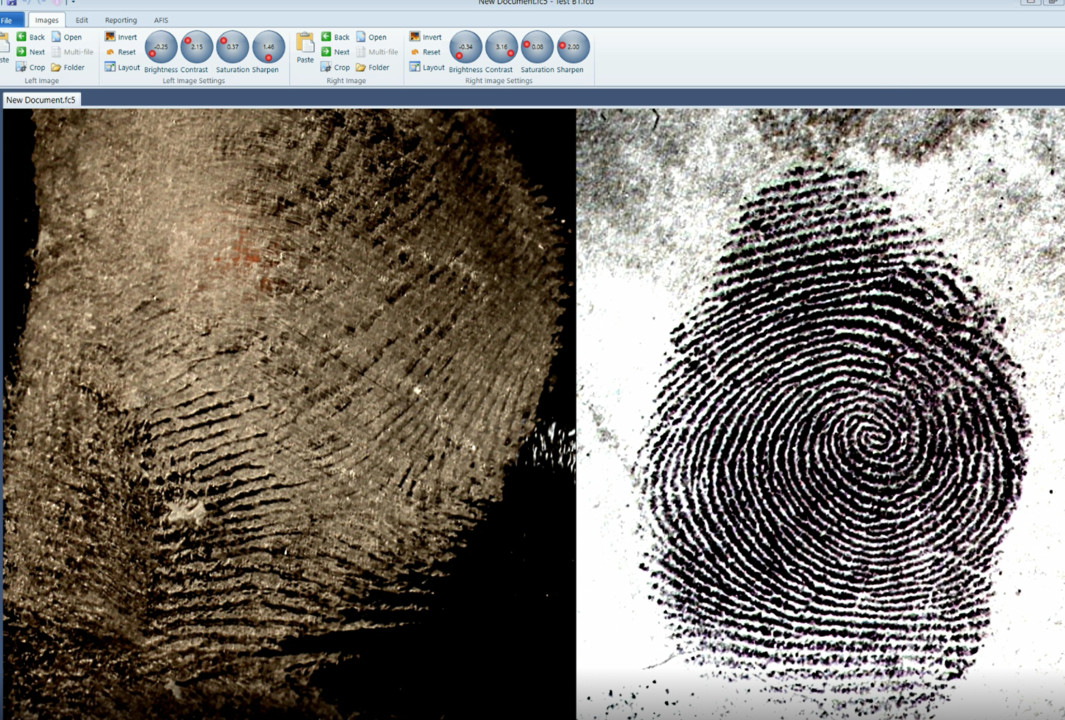Choose Crop in Left Image group

point(31,67)
